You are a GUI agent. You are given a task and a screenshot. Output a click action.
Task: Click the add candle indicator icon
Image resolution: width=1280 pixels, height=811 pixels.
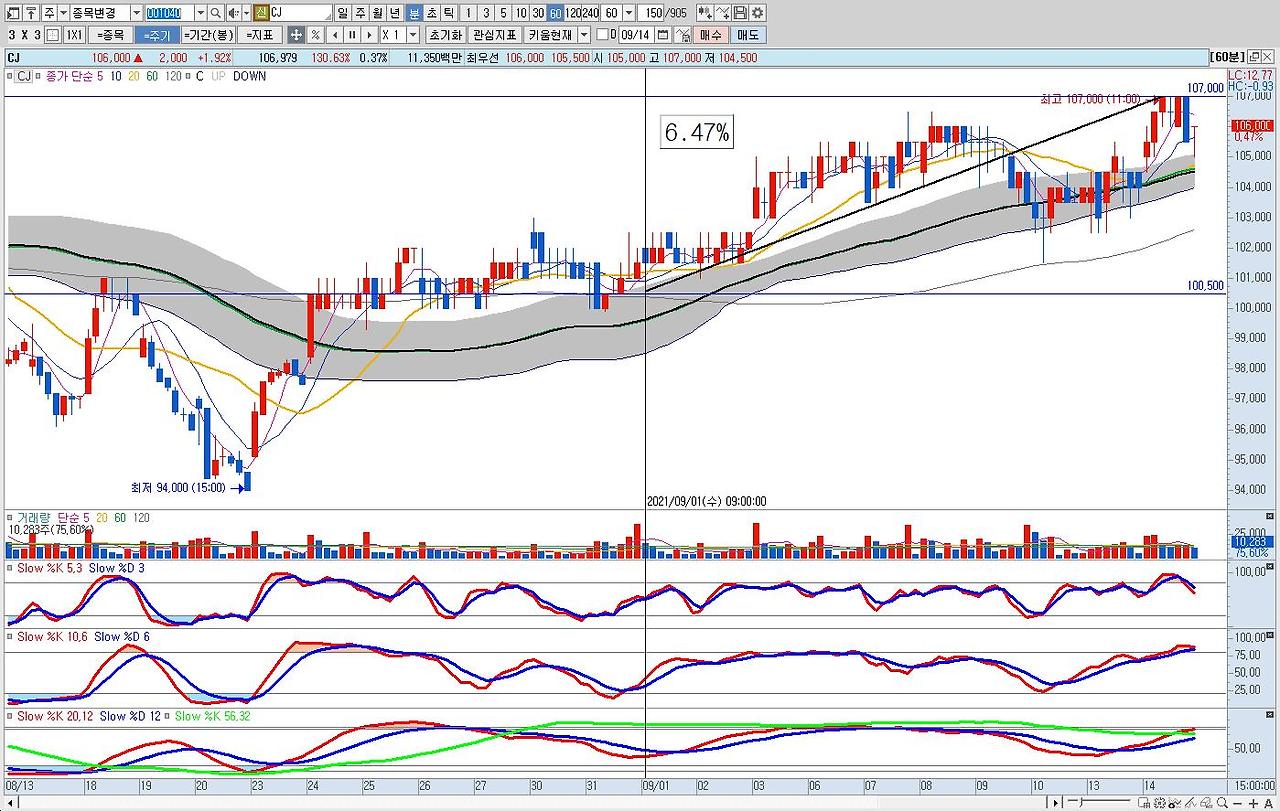[x=704, y=13]
